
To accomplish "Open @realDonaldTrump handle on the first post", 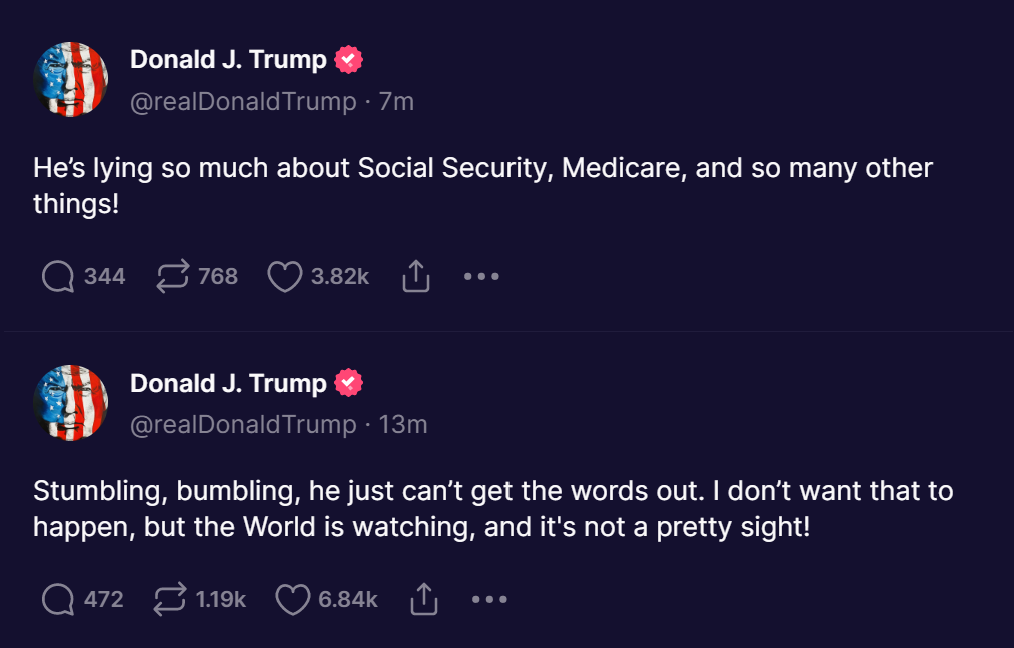I will [x=243, y=102].
